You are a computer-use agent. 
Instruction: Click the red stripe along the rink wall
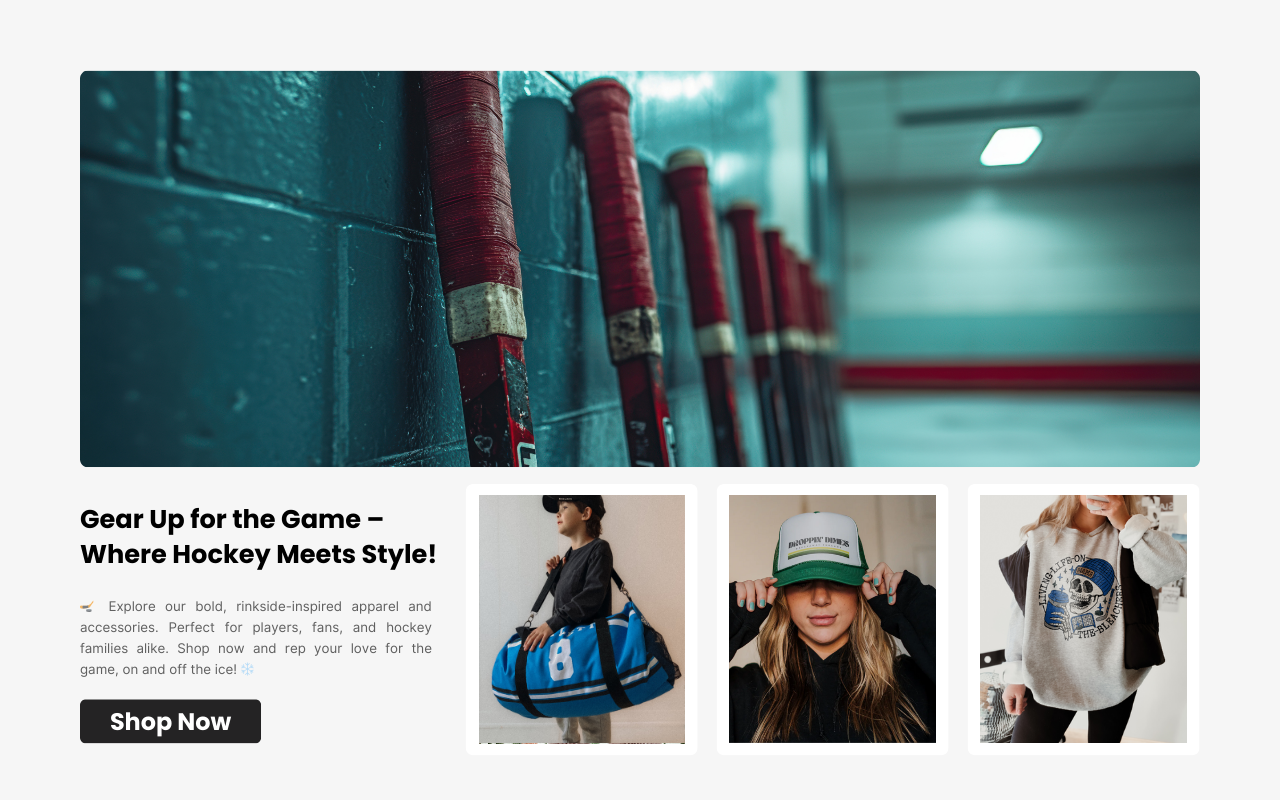(x=1020, y=376)
